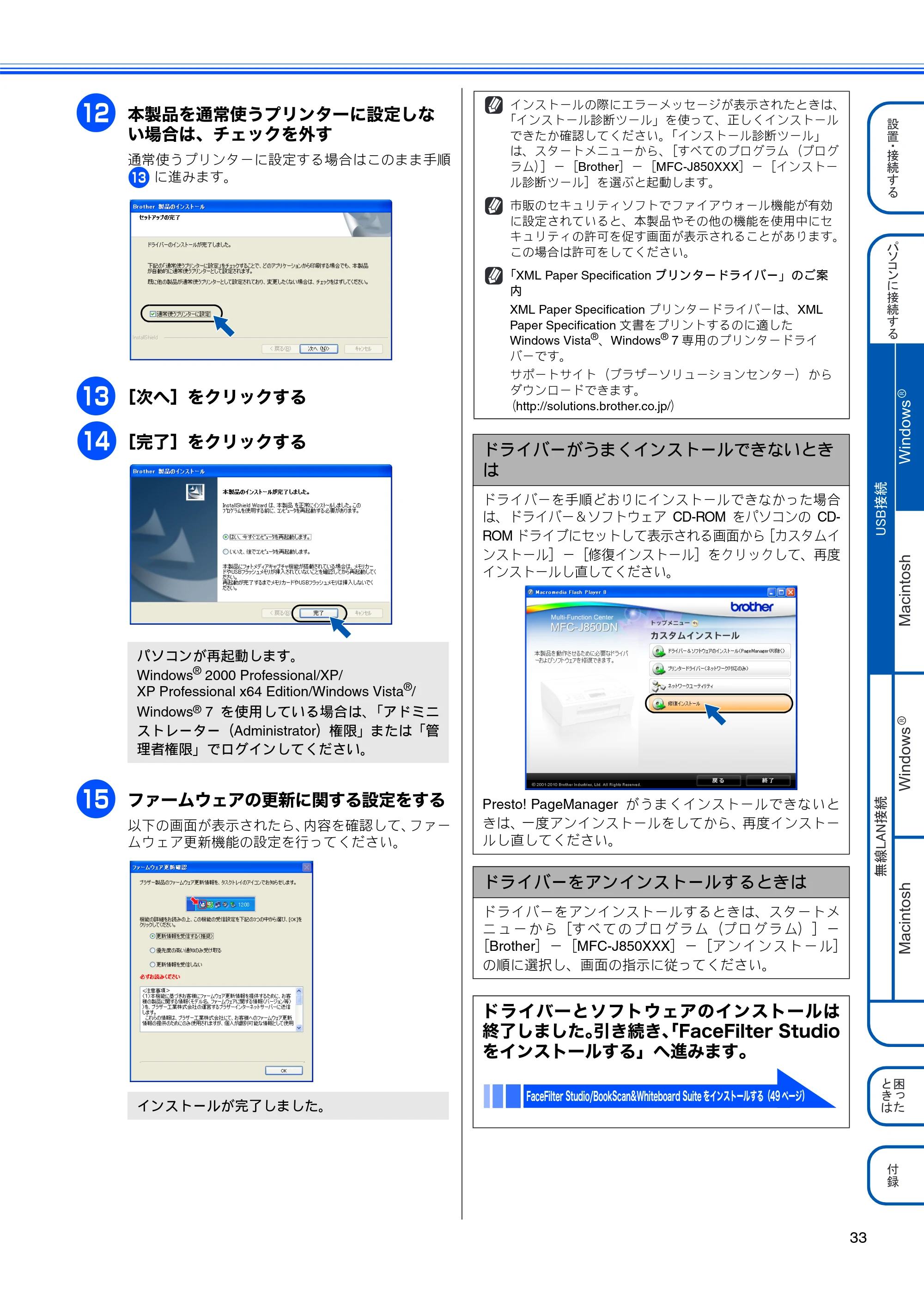Screen dimensions: 924x1308
Task: Click OK in the firmware update dialog
Action: coord(284,1071)
